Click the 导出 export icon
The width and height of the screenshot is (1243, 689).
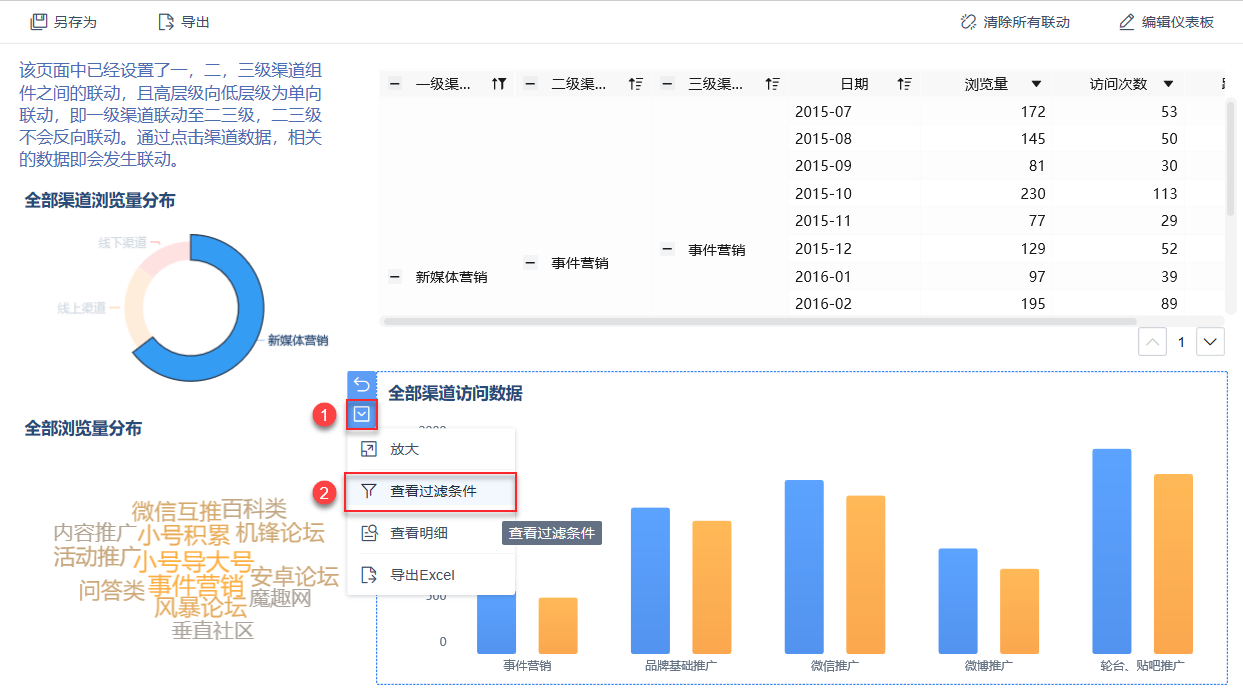166,21
